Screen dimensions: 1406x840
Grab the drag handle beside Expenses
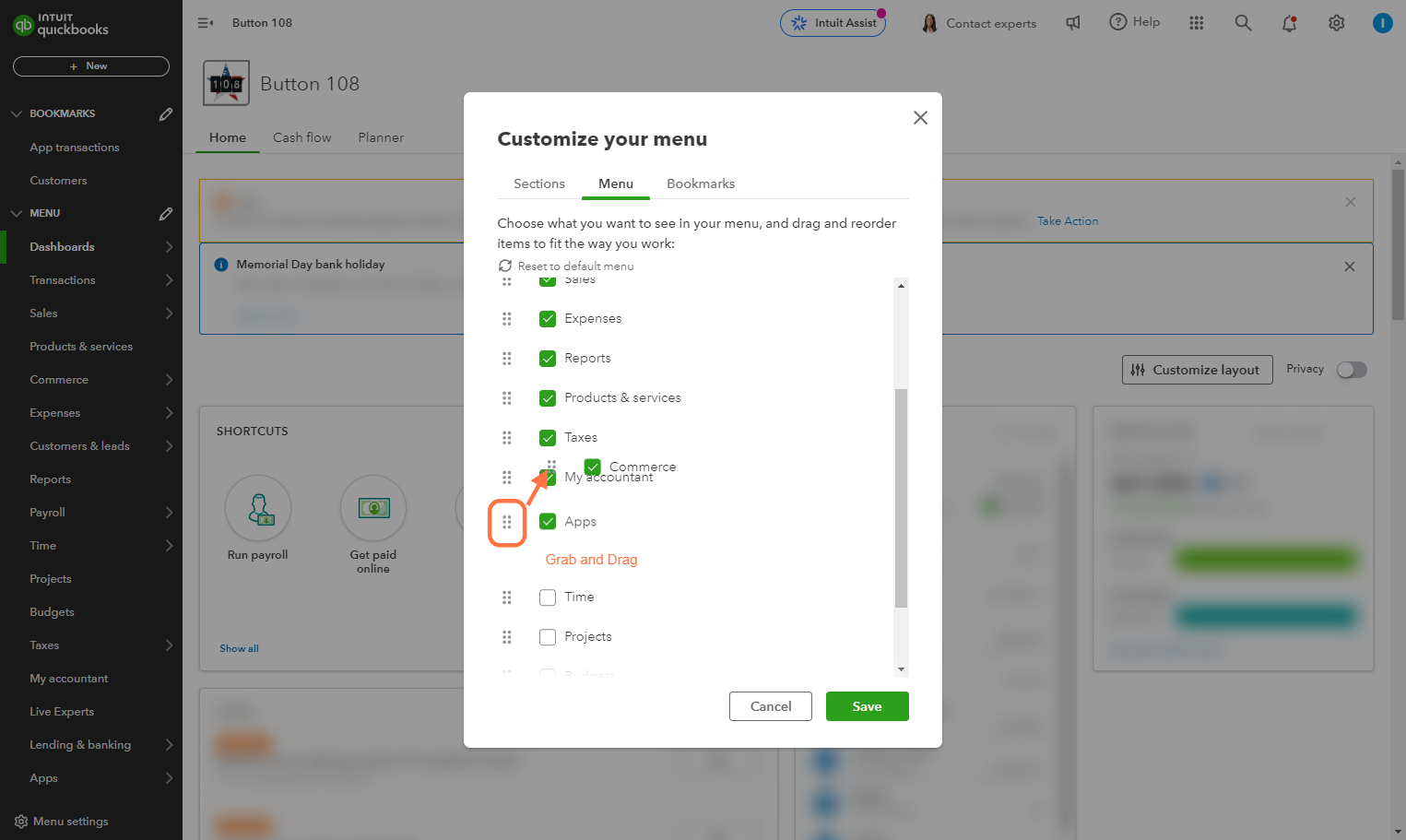click(507, 319)
